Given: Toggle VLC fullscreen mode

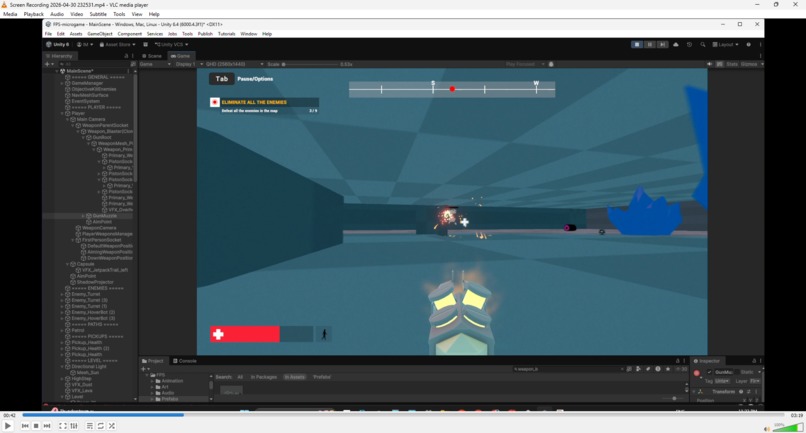Looking at the screenshot, I should click(x=63, y=426).
